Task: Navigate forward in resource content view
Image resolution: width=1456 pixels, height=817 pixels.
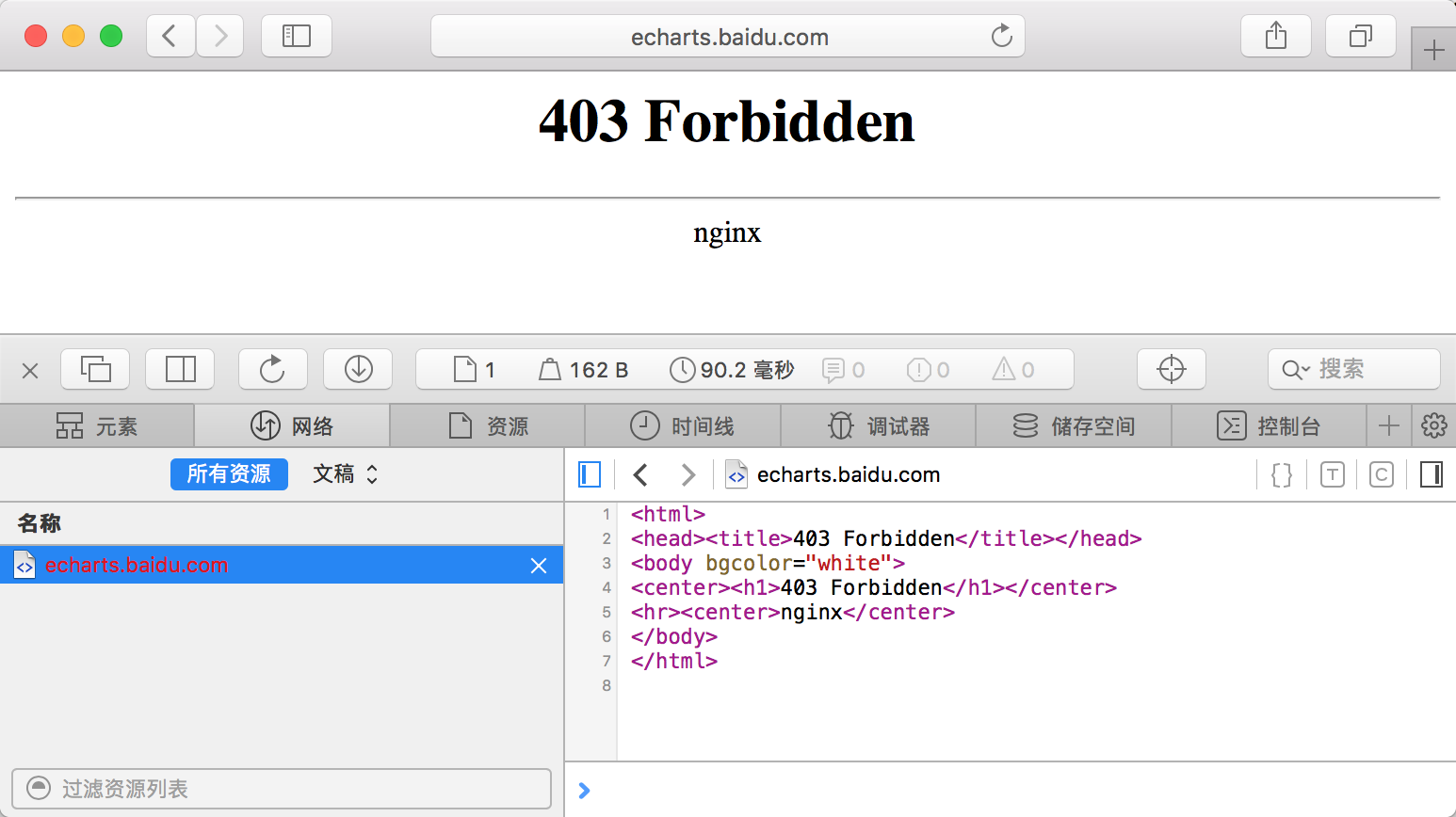Action: tap(688, 474)
